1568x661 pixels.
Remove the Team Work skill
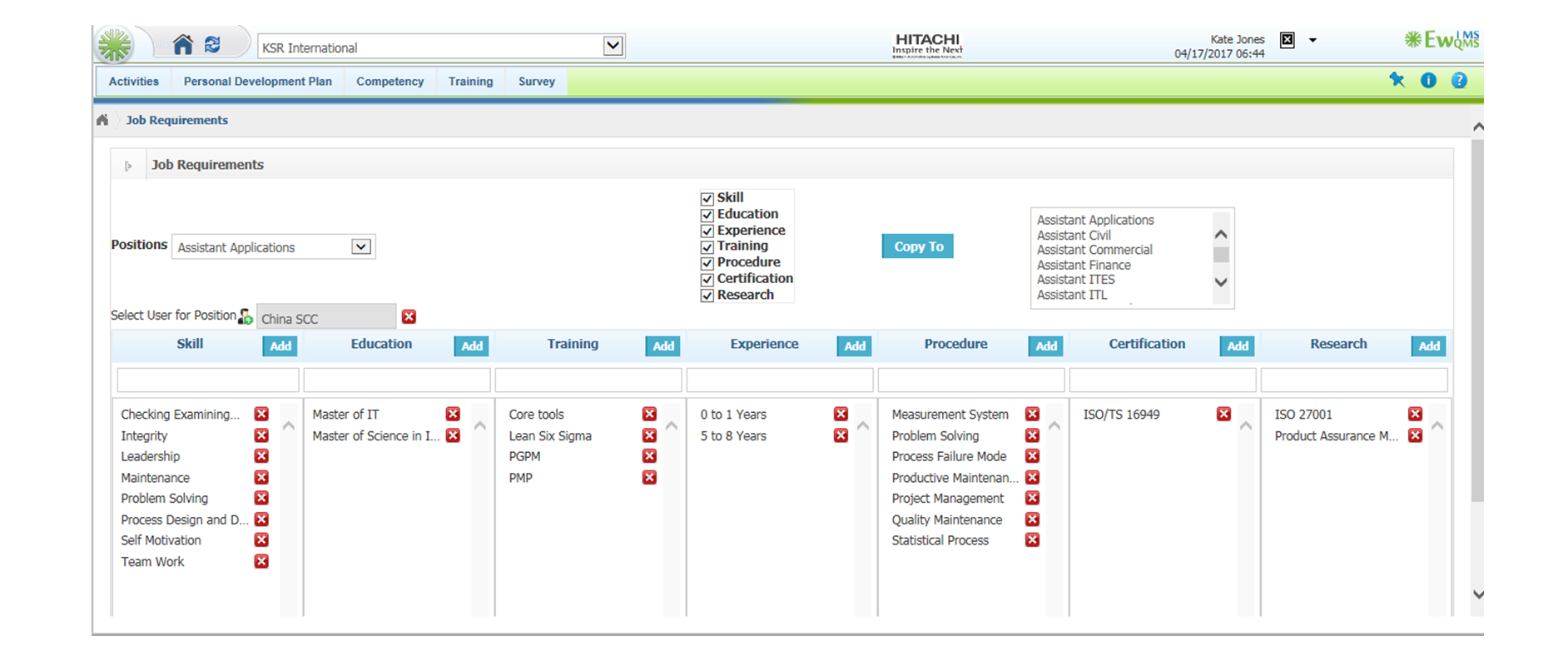(261, 561)
